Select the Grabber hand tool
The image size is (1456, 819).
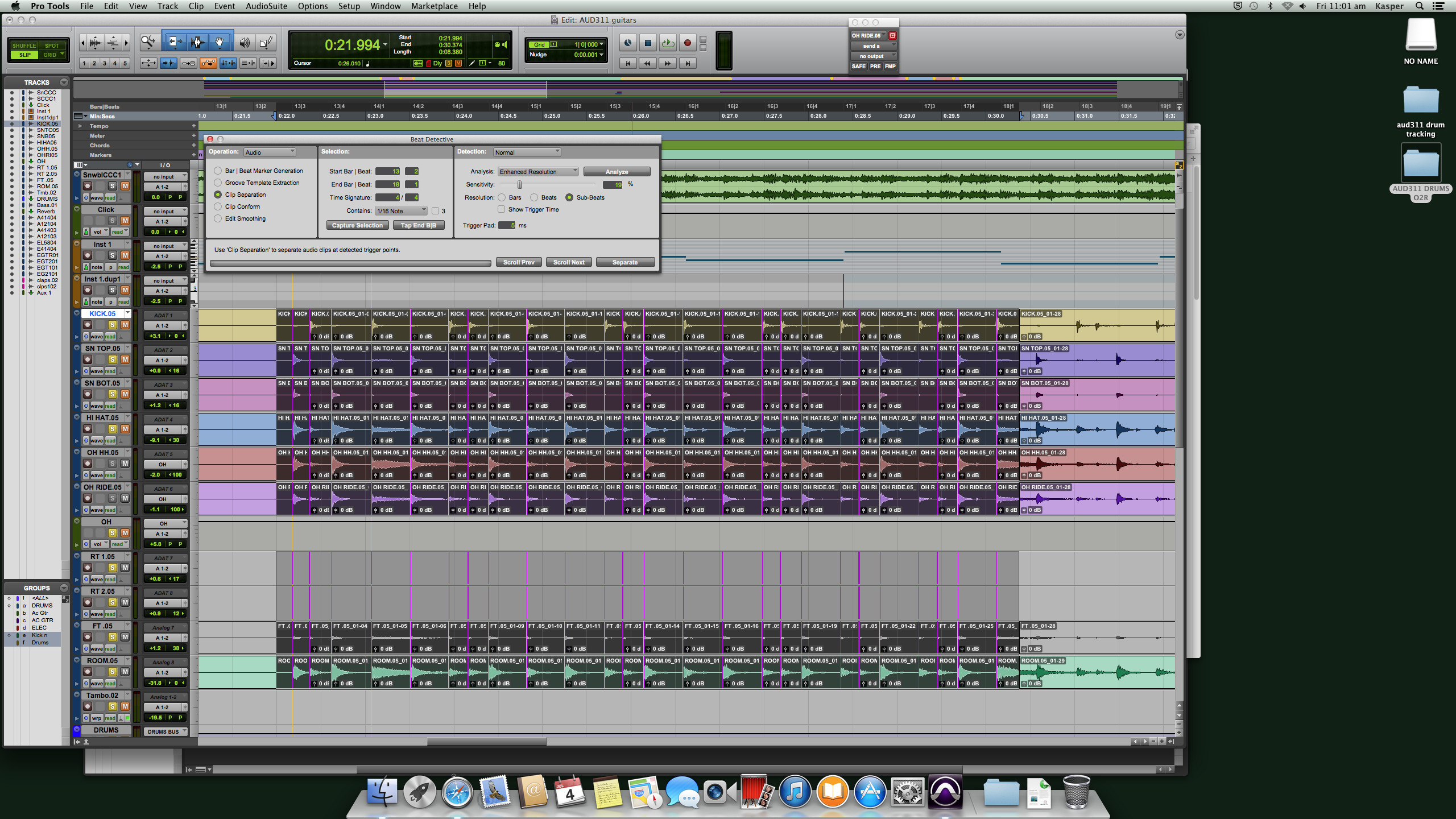pyautogui.click(x=219, y=42)
